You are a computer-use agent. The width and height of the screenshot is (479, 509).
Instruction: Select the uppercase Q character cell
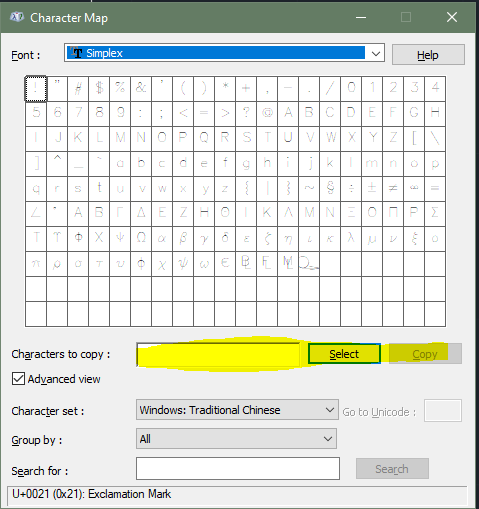click(x=204, y=139)
